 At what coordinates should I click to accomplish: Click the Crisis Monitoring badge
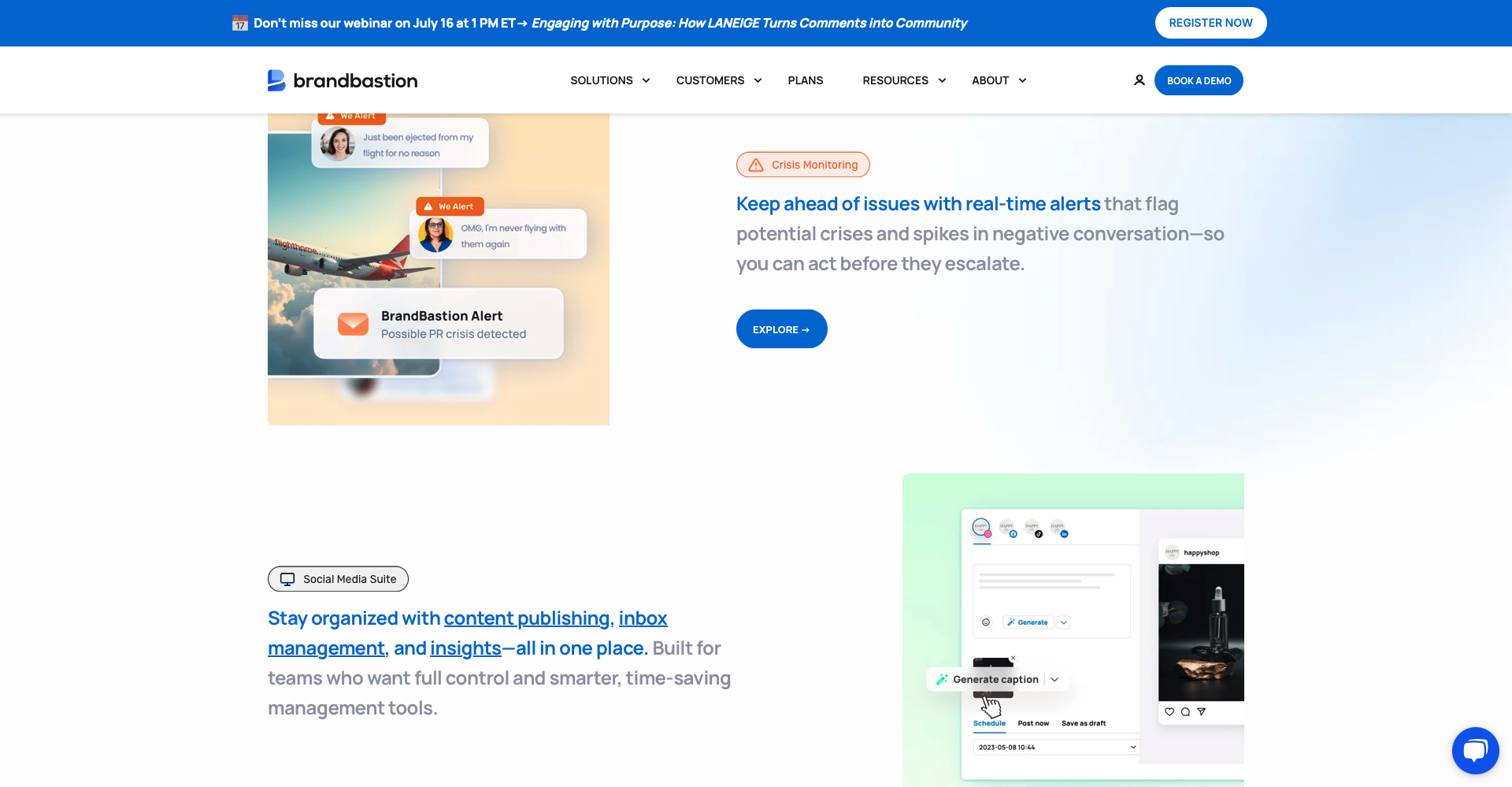pos(803,165)
